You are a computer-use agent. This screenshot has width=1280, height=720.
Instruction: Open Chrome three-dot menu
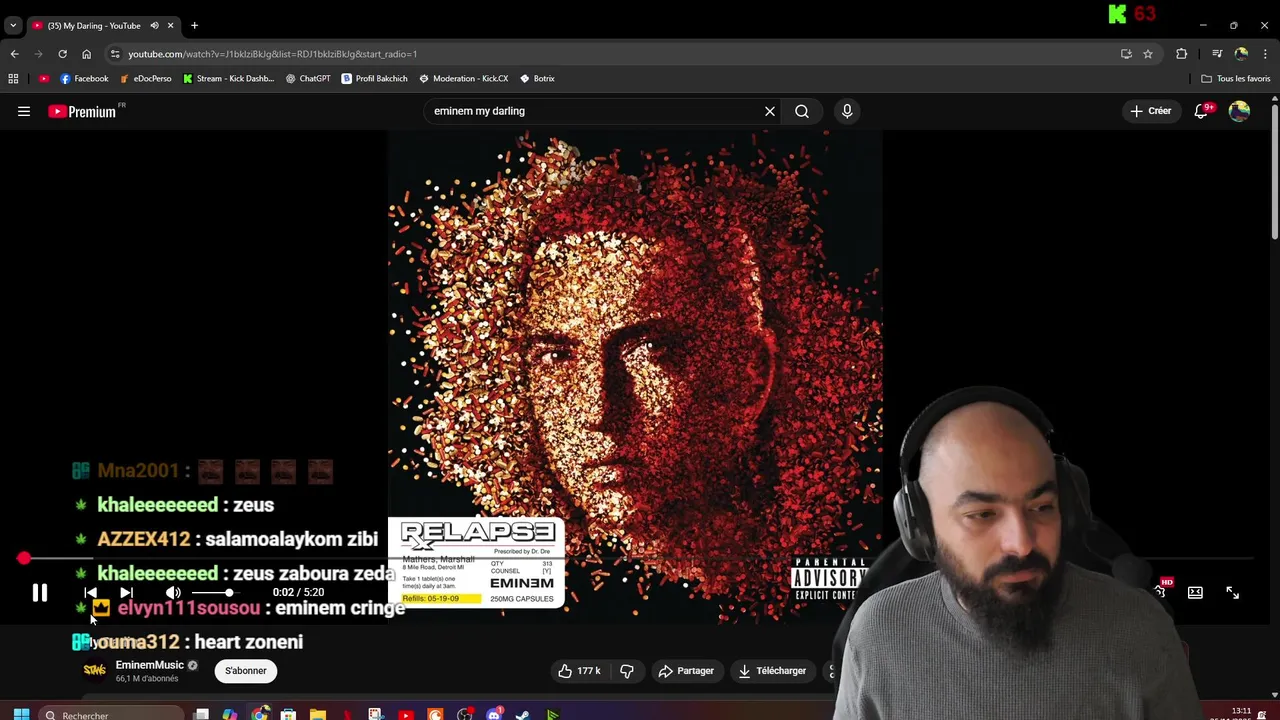click(x=1265, y=54)
